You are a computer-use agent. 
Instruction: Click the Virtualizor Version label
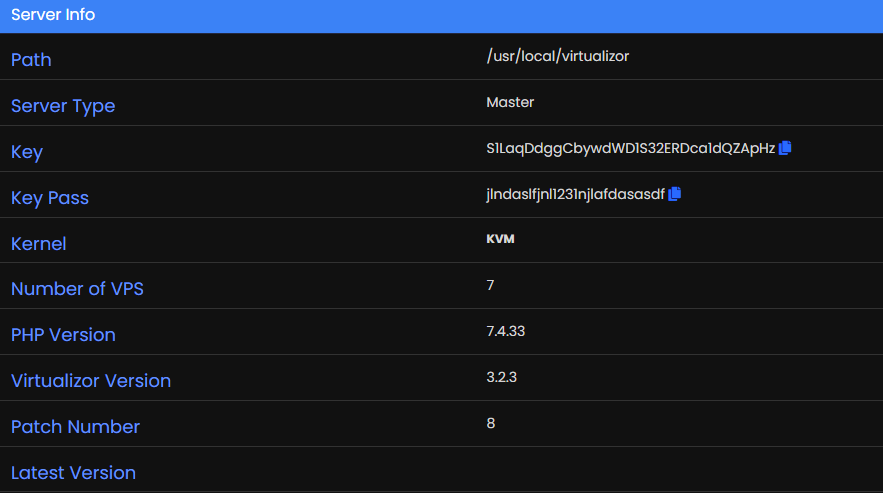point(91,381)
